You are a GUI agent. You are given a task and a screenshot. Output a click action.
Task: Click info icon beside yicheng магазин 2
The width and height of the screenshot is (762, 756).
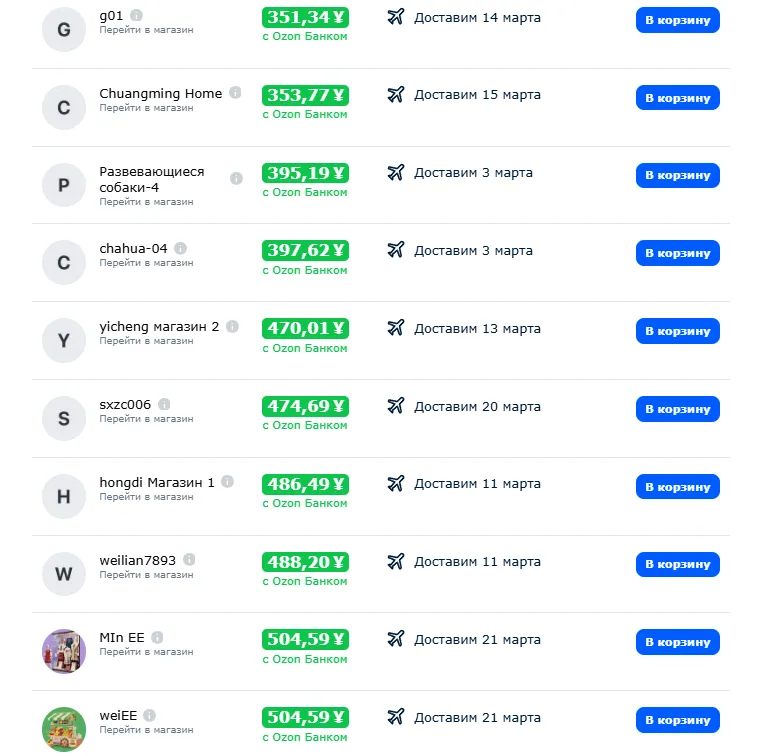click(x=232, y=326)
